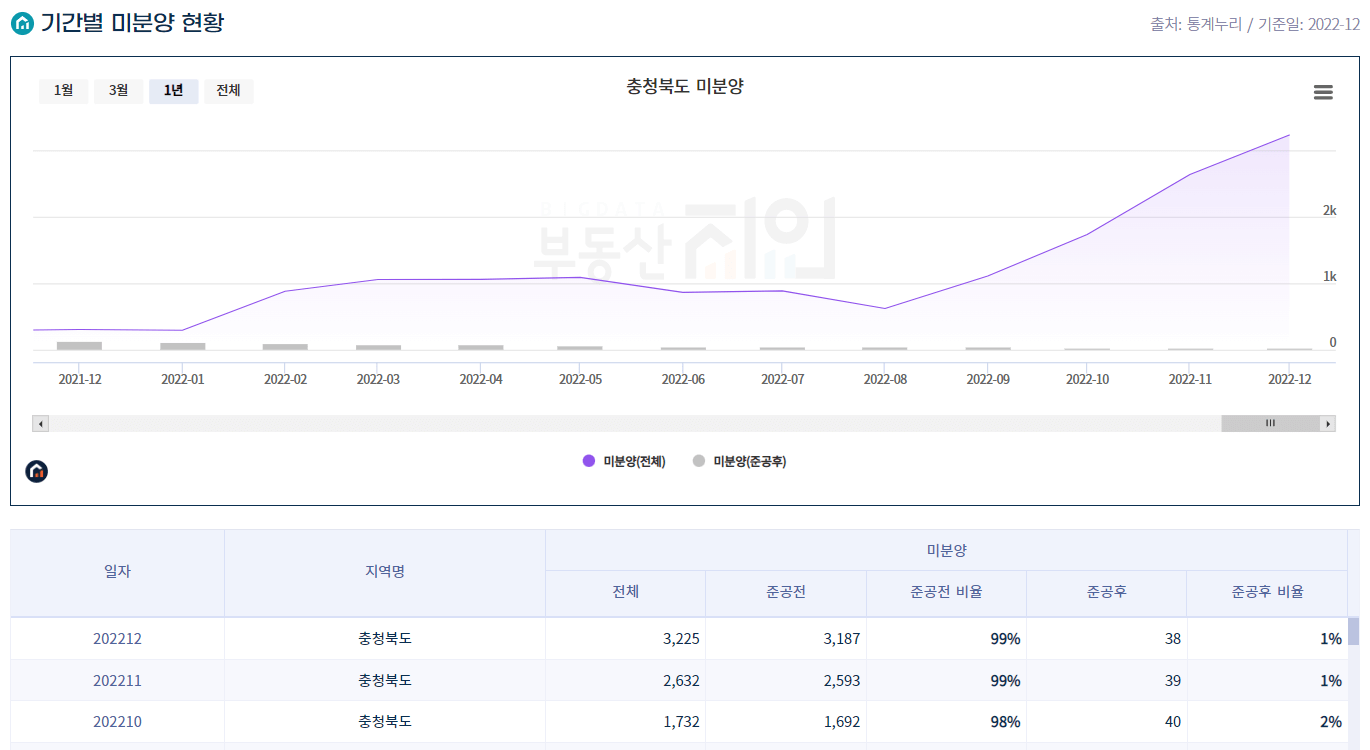Toggle the 미분양(전체) legend series
The image size is (1370, 750).
coord(624,461)
